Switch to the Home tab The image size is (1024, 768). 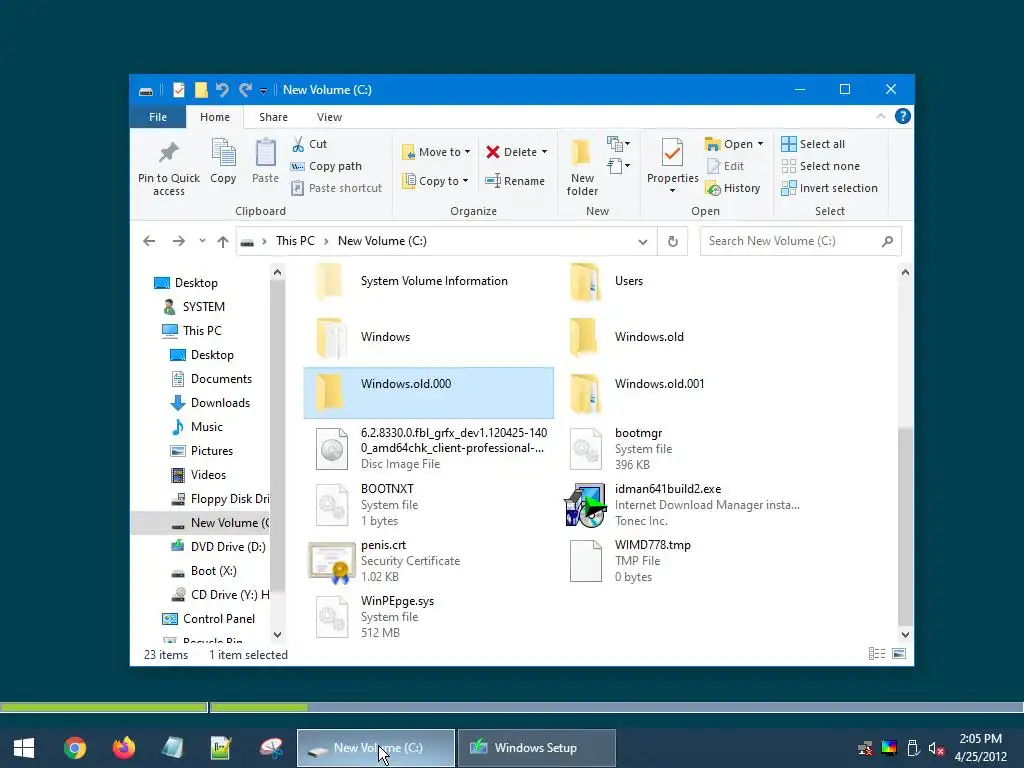coord(215,117)
